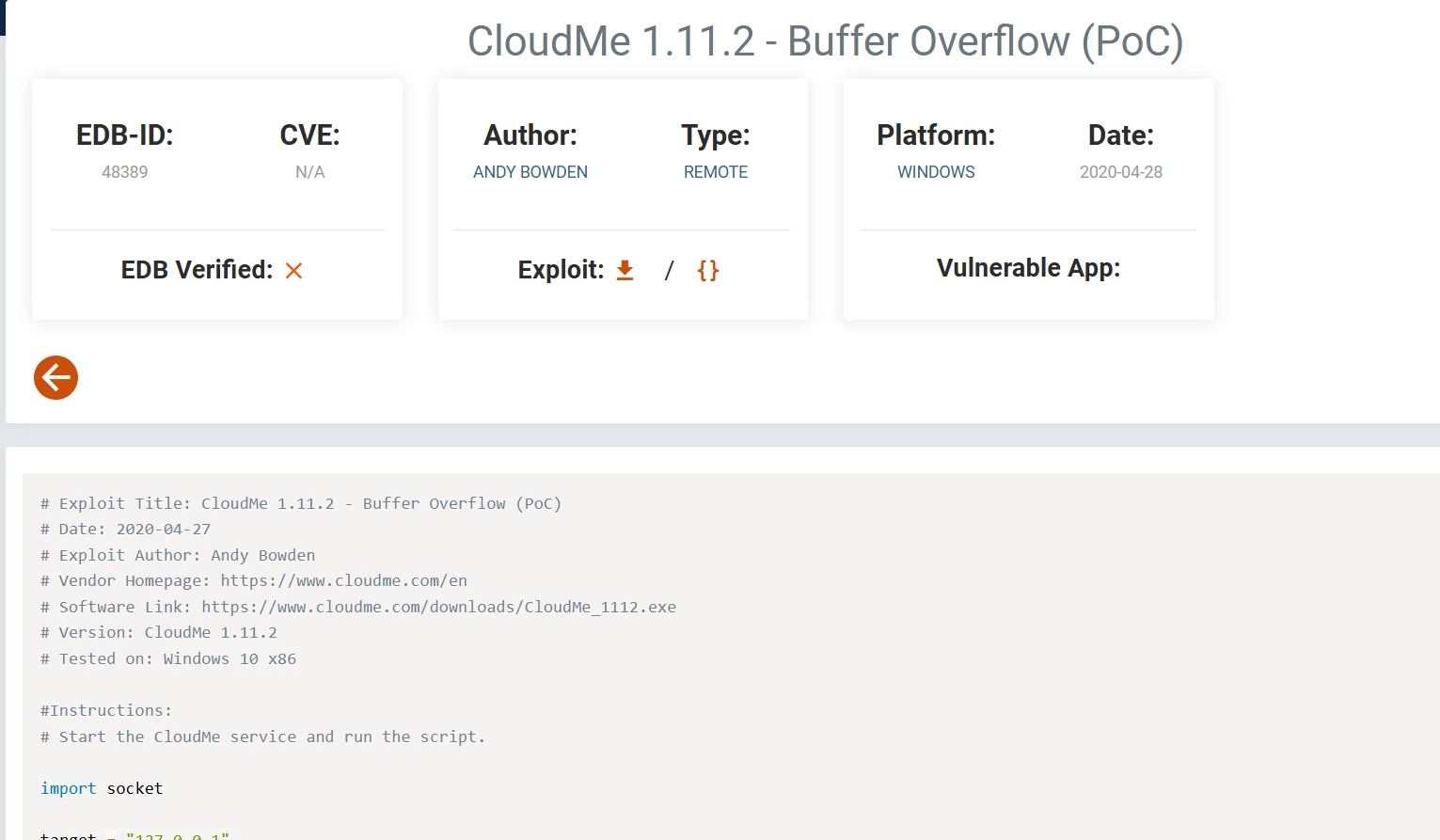
Task: Open the WINDOWS platform link
Action: coord(936,172)
